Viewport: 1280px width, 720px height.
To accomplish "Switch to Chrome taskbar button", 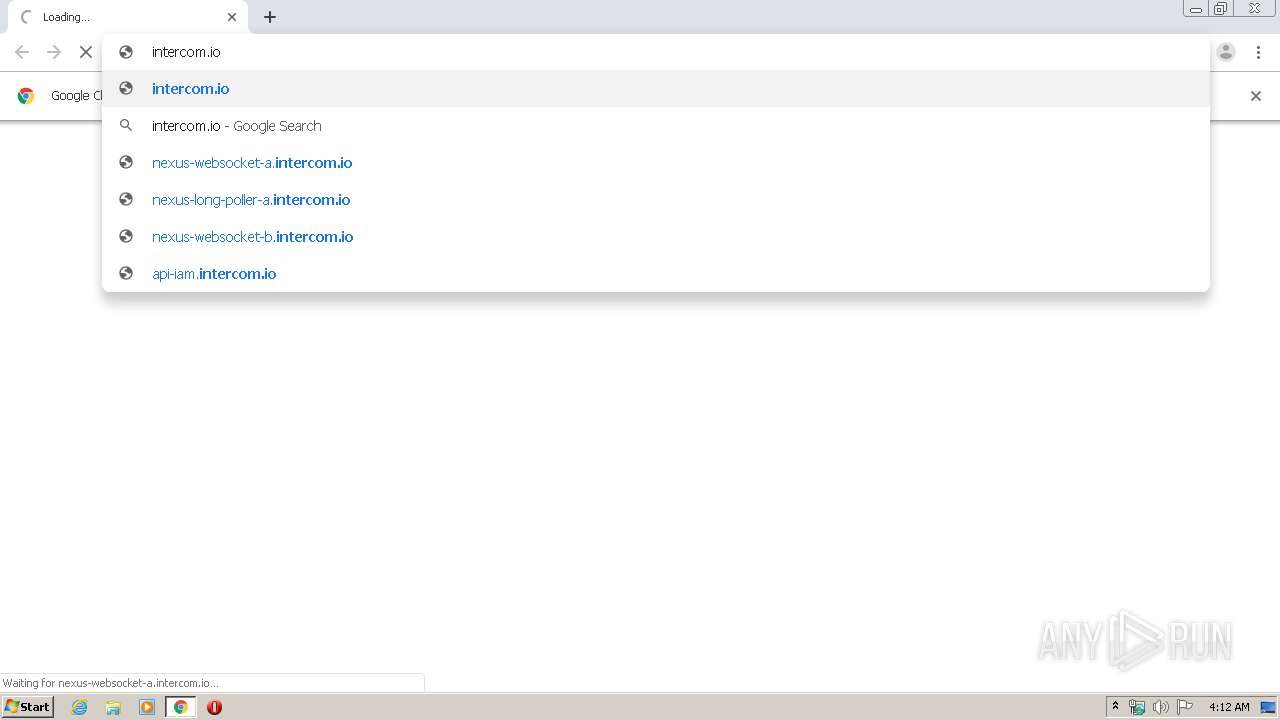I will (181, 707).
